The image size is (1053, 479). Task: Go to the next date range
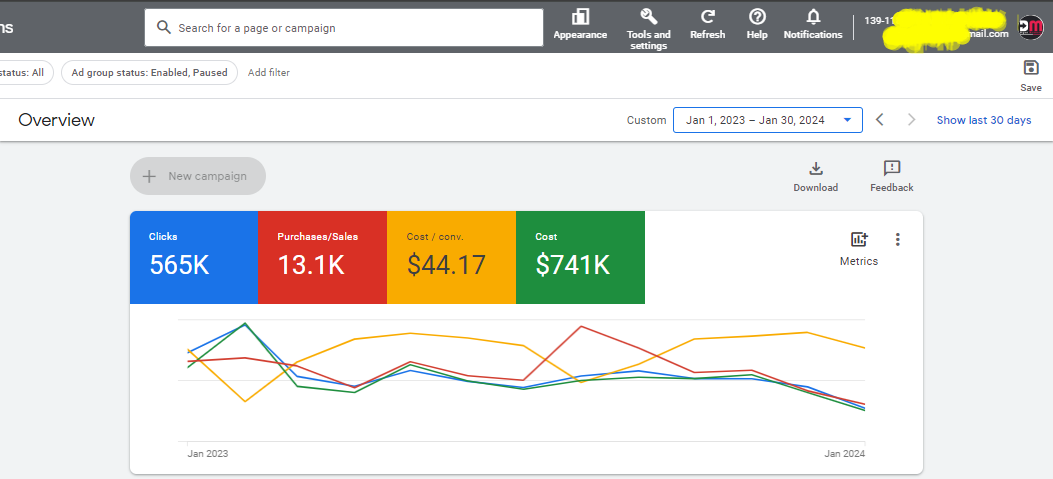point(911,120)
